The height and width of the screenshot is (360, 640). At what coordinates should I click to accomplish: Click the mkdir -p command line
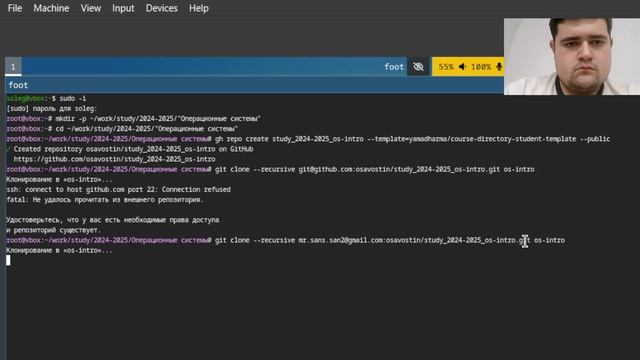click(x=133, y=119)
